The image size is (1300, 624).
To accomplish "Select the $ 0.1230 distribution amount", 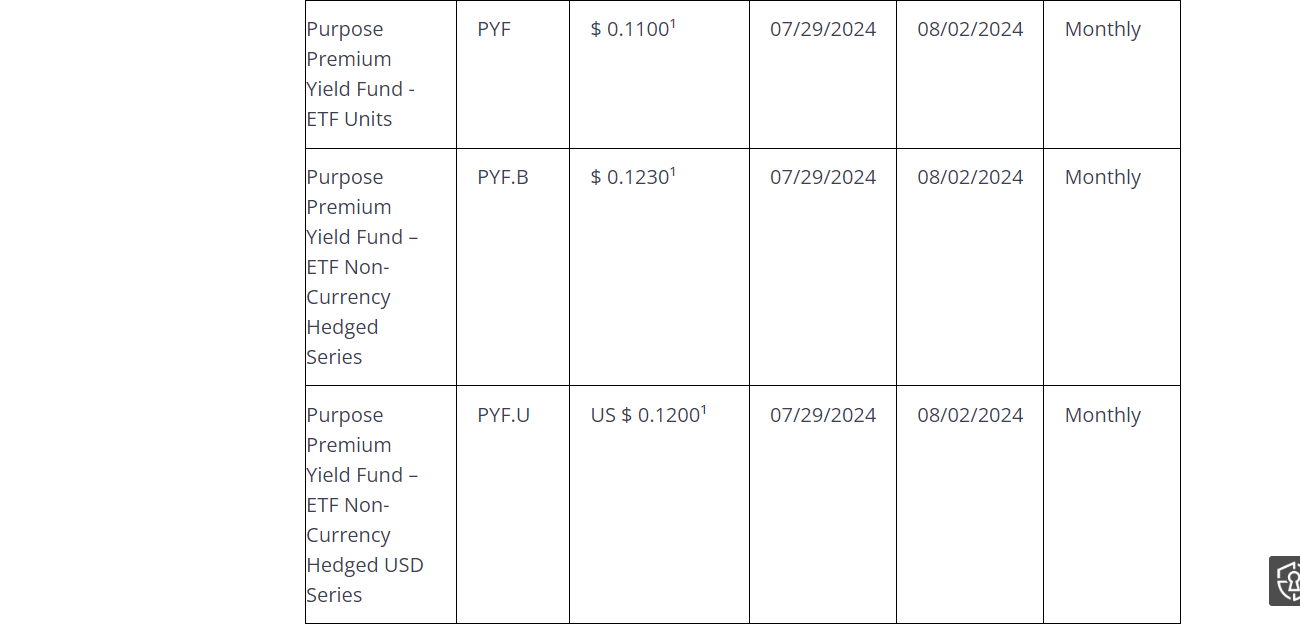I will click(630, 177).
